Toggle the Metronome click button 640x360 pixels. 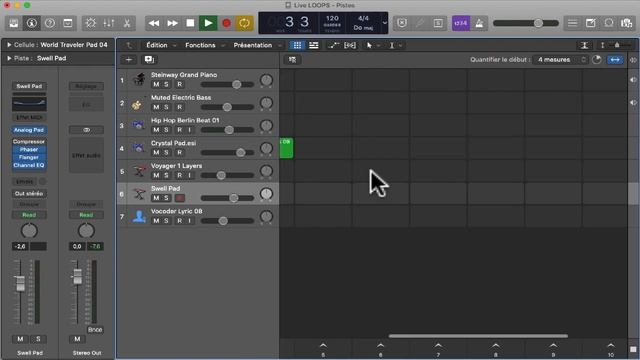click(479, 23)
